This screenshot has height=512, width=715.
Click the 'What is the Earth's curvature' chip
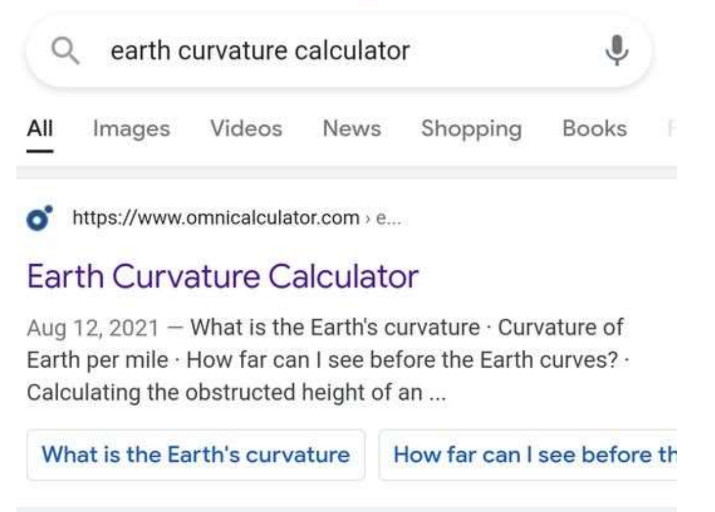(196, 455)
